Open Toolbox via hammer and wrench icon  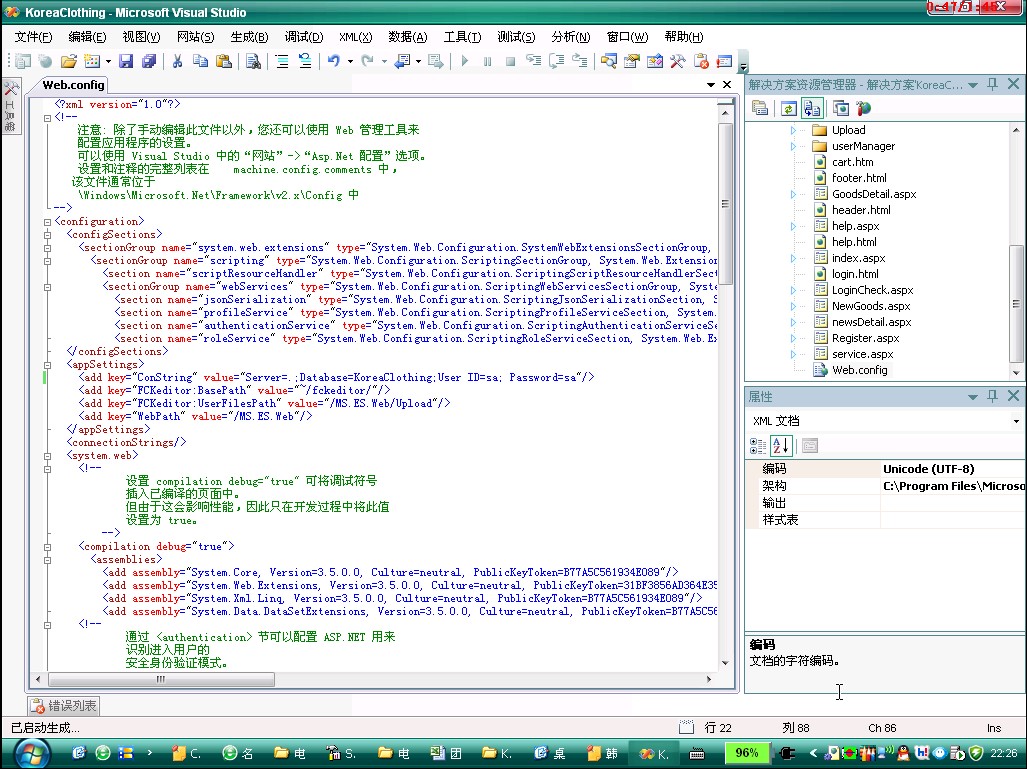pyautogui.click(x=677, y=62)
